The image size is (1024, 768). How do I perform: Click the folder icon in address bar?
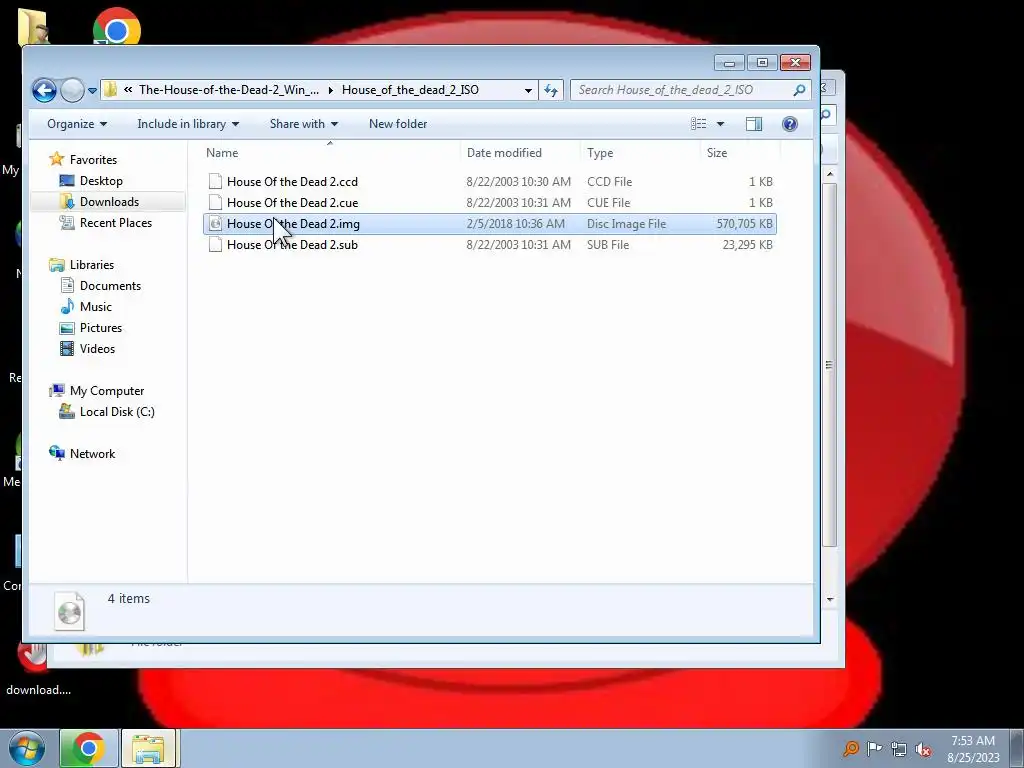110,89
